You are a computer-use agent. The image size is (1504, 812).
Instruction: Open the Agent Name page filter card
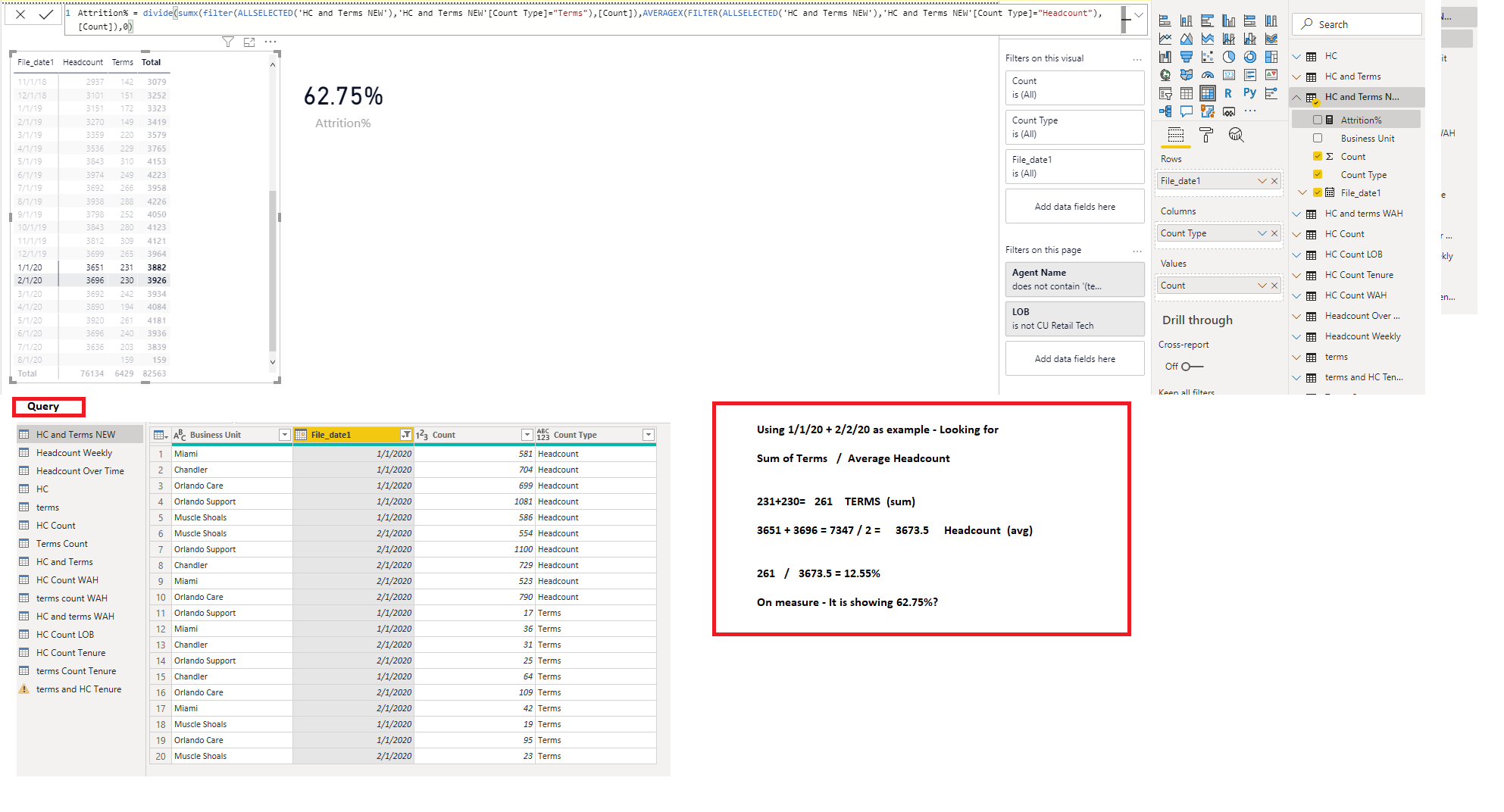click(x=1074, y=280)
